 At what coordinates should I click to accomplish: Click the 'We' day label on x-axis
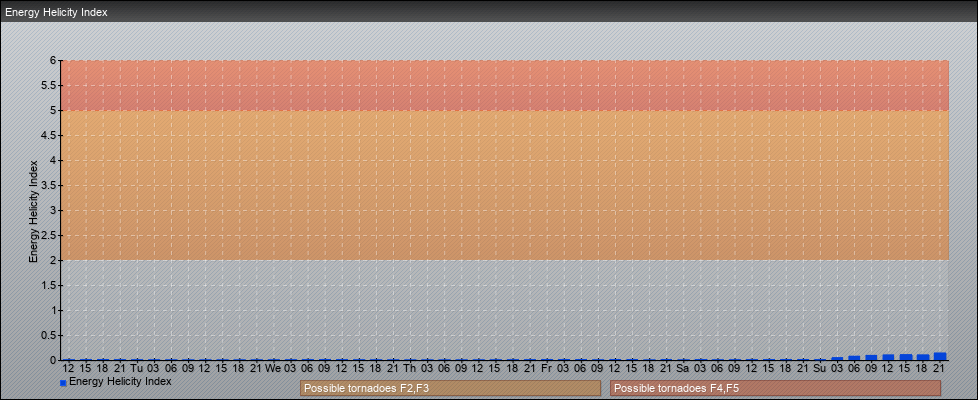[x=273, y=368]
